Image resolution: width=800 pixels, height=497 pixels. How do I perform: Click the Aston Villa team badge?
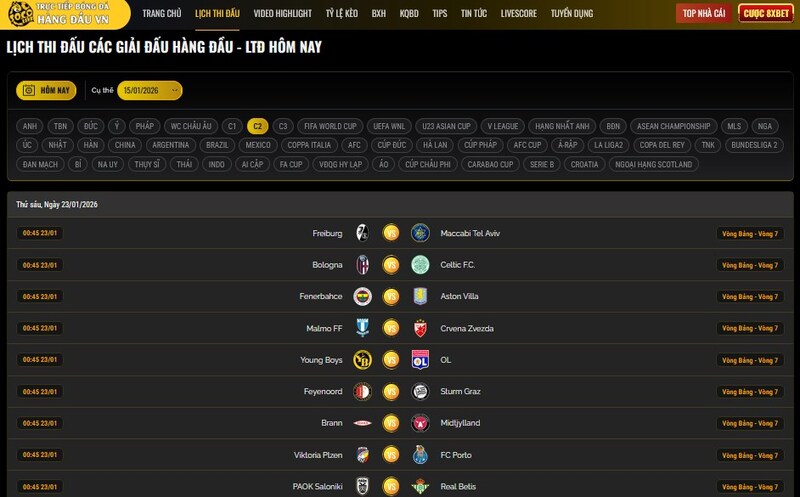tap(420, 296)
